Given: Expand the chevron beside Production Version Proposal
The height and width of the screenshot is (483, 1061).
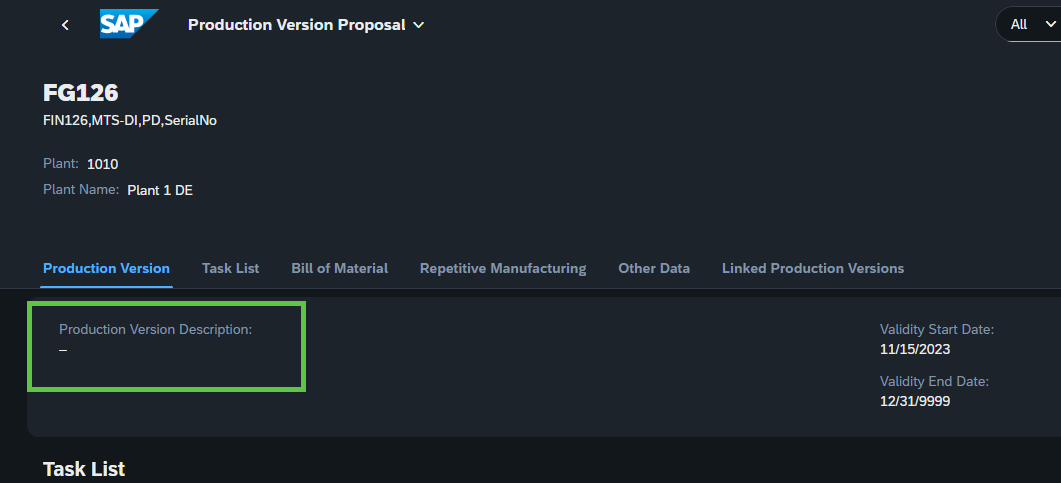Looking at the screenshot, I should tap(418, 25).
